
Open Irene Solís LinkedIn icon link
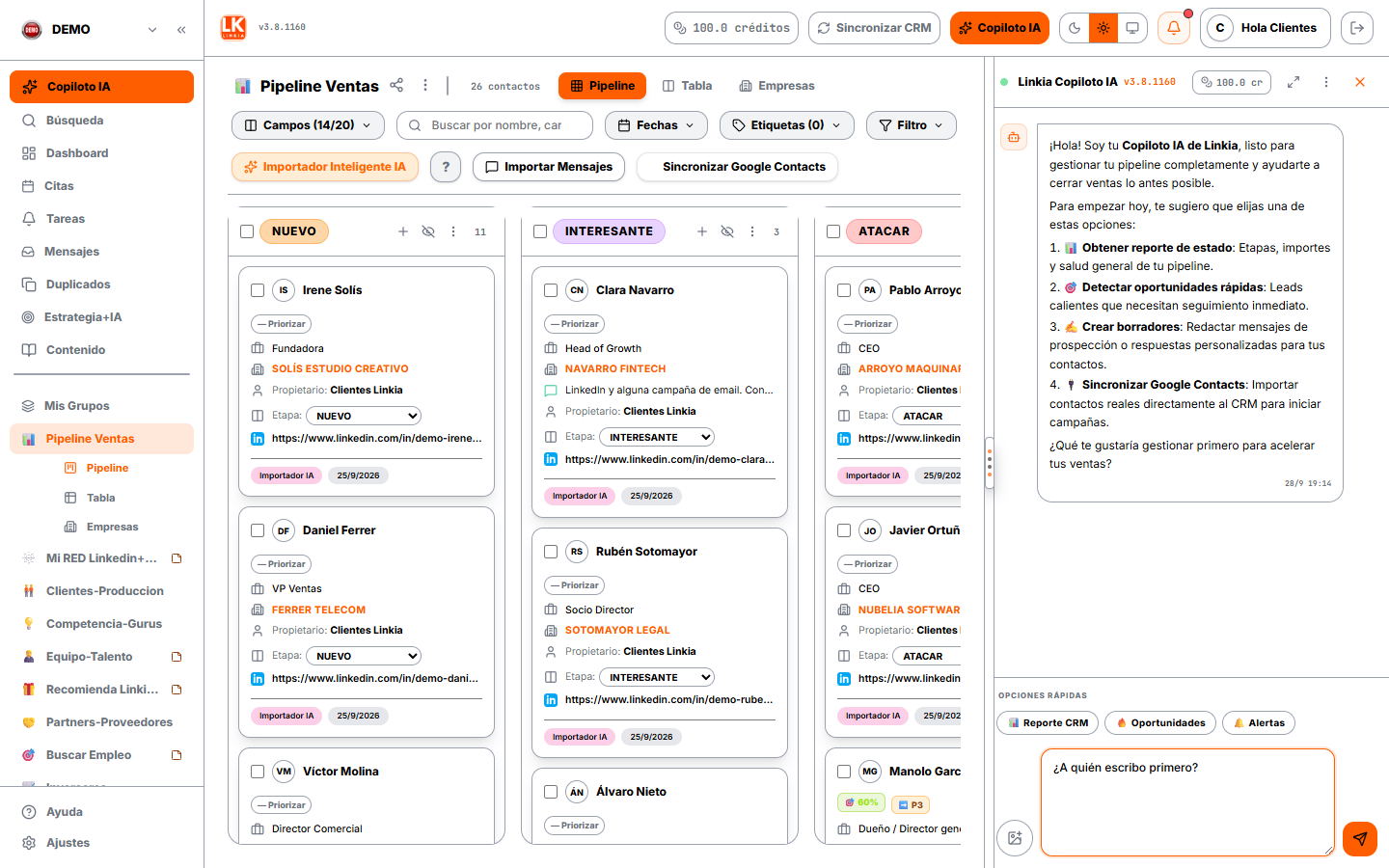[258, 439]
